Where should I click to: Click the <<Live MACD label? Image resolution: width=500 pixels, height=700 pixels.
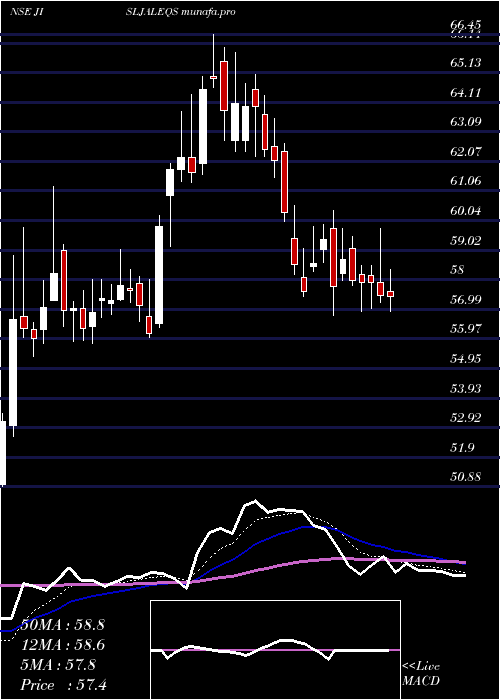421,674
